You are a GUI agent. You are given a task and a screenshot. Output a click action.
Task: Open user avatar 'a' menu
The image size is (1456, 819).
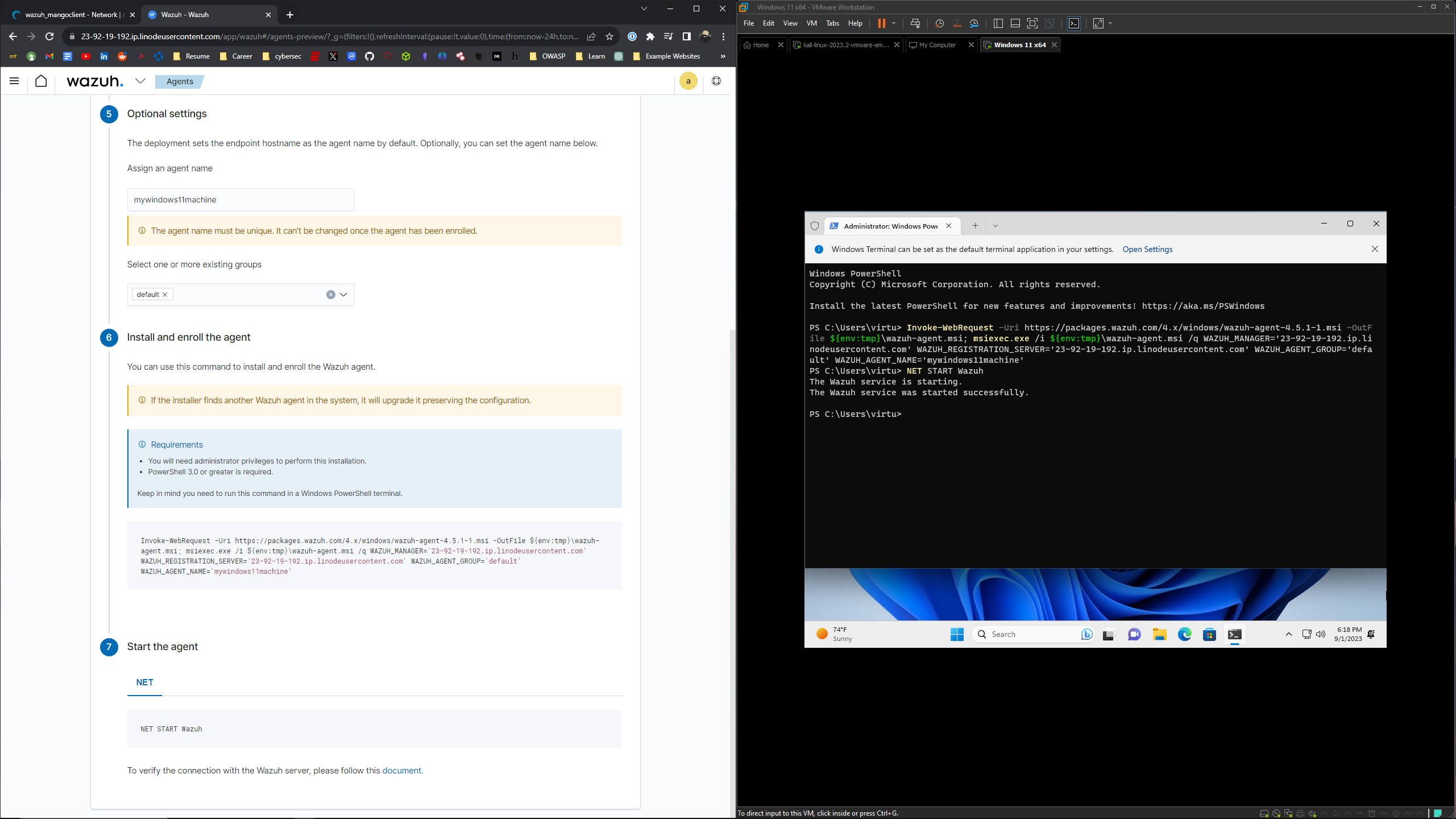pyautogui.click(x=688, y=81)
